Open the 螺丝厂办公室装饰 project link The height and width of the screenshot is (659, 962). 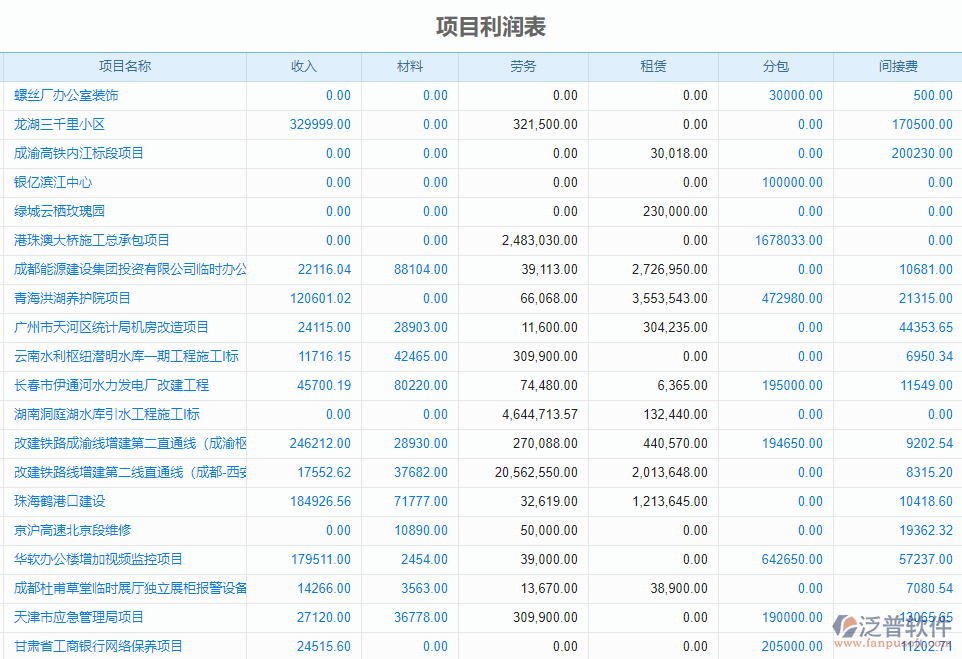(x=67, y=95)
